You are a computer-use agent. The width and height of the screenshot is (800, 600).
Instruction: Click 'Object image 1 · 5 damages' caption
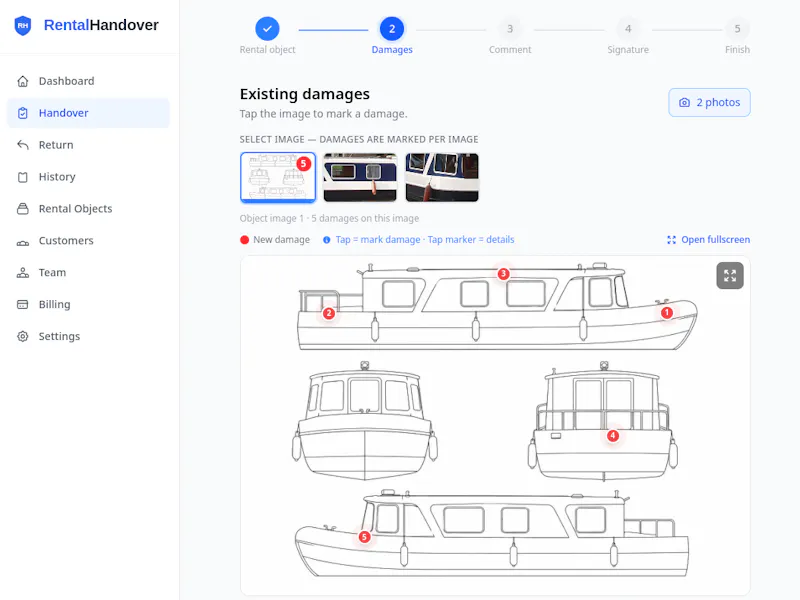[x=329, y=218]
